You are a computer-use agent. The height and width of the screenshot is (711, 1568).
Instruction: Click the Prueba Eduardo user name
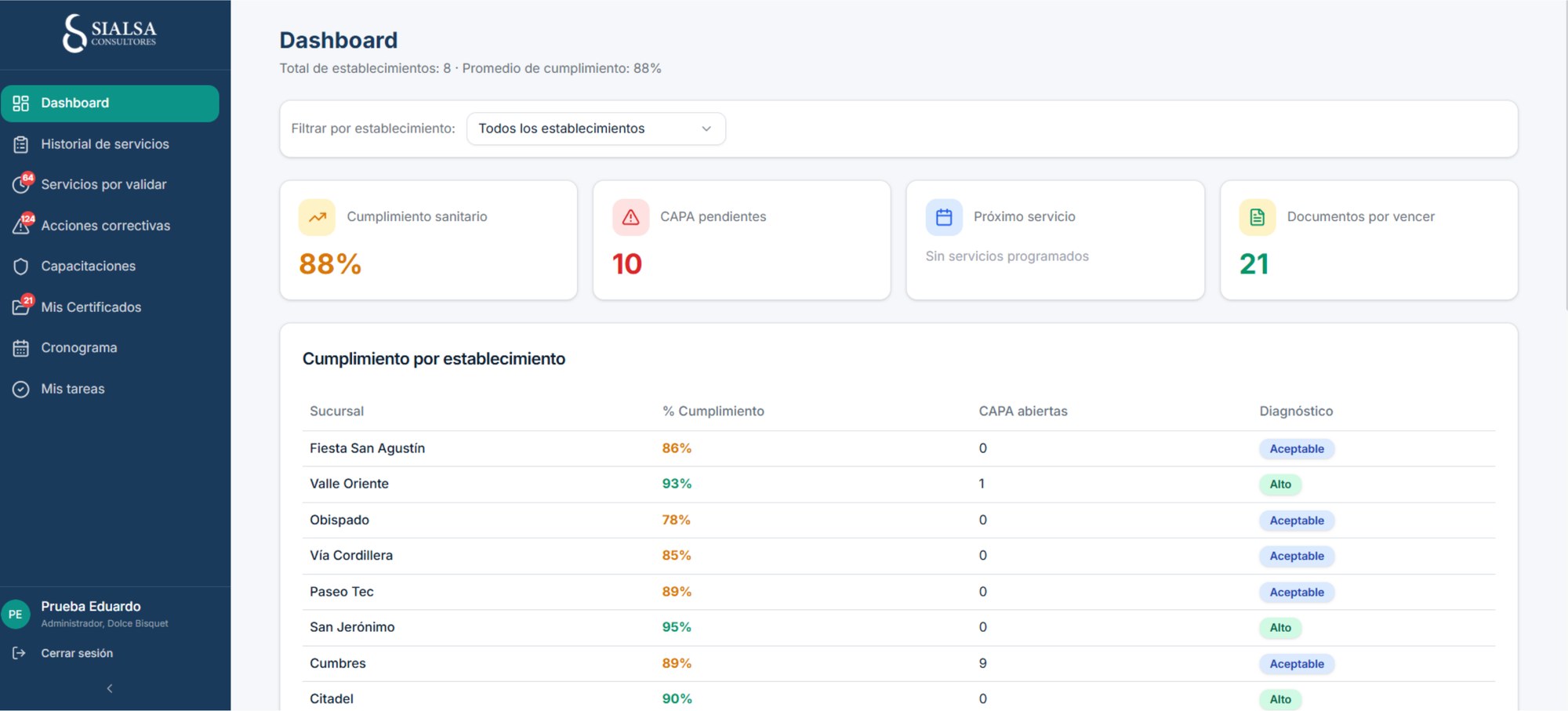coord(91,606)
